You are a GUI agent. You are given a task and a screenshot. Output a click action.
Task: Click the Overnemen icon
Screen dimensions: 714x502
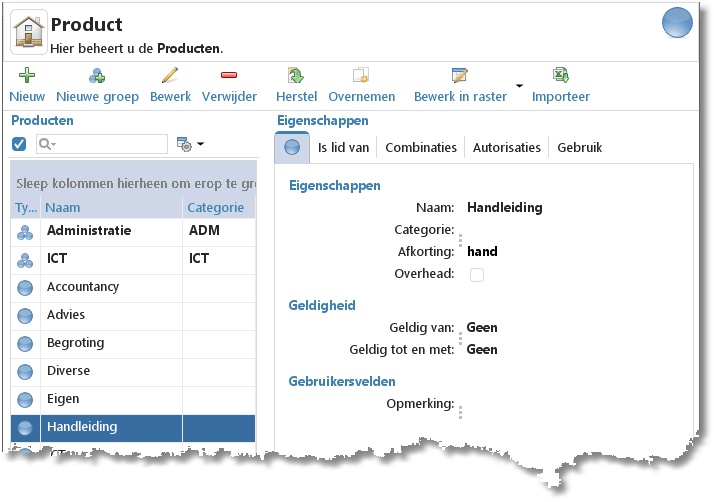(361, 75)
